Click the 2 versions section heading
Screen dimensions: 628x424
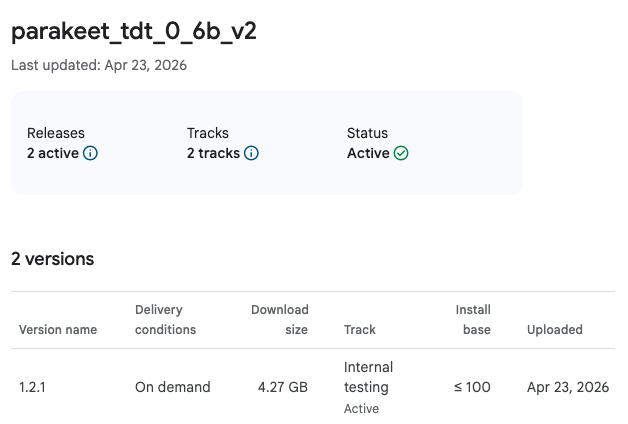(52, 259)
